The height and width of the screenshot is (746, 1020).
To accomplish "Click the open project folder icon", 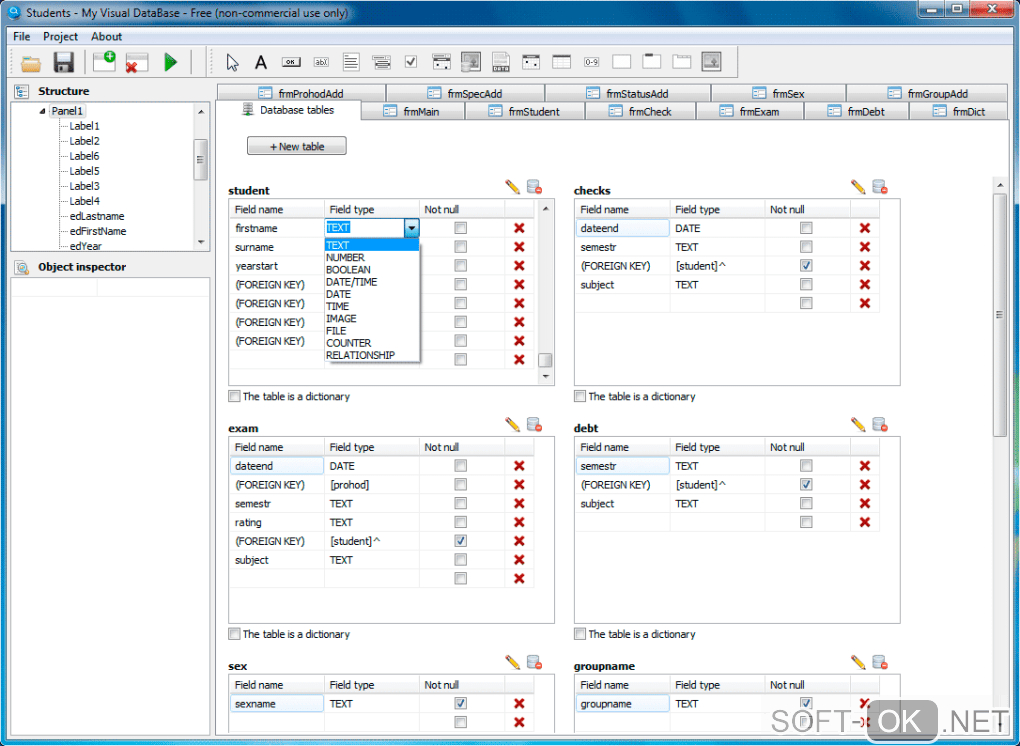I will click(31, 63).
